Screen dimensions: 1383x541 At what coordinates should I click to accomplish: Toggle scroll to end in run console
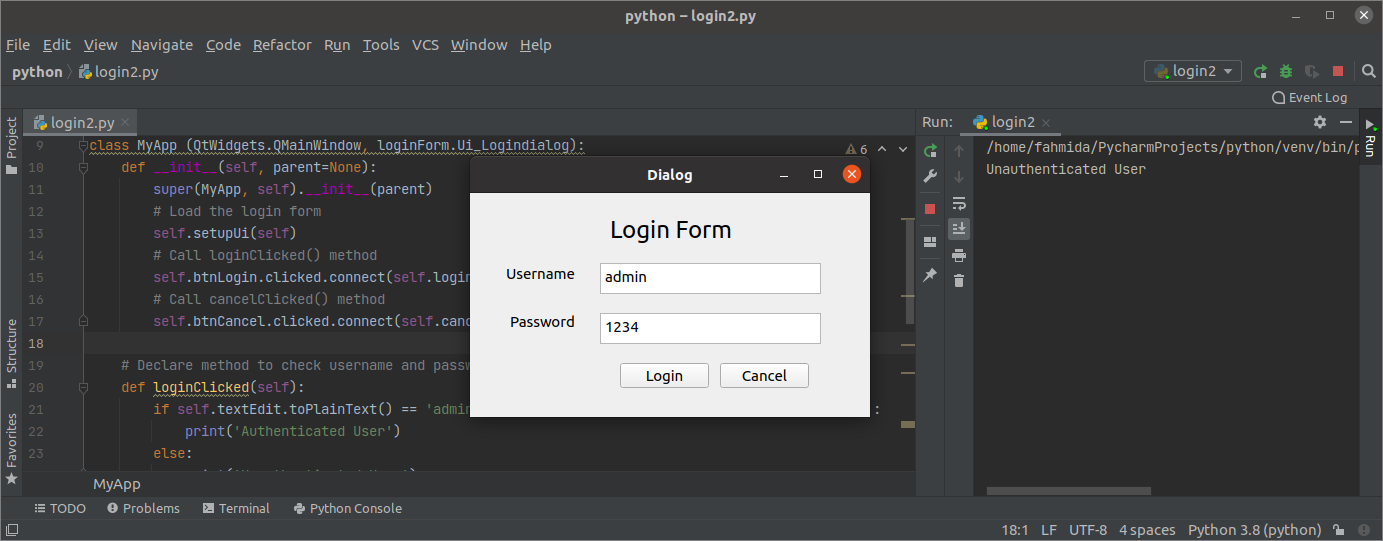click(x=959, y=229)
